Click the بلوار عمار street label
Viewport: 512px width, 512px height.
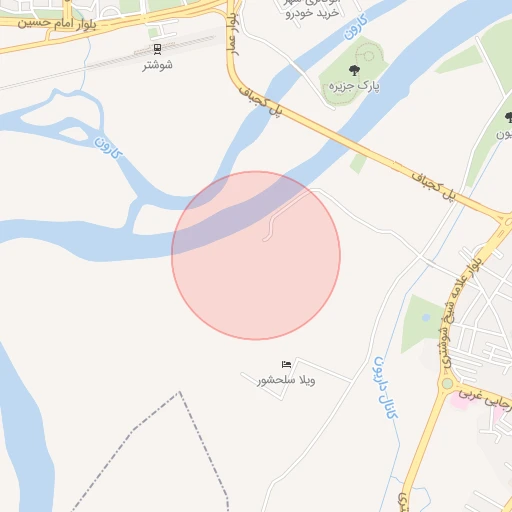coord(232,34)
